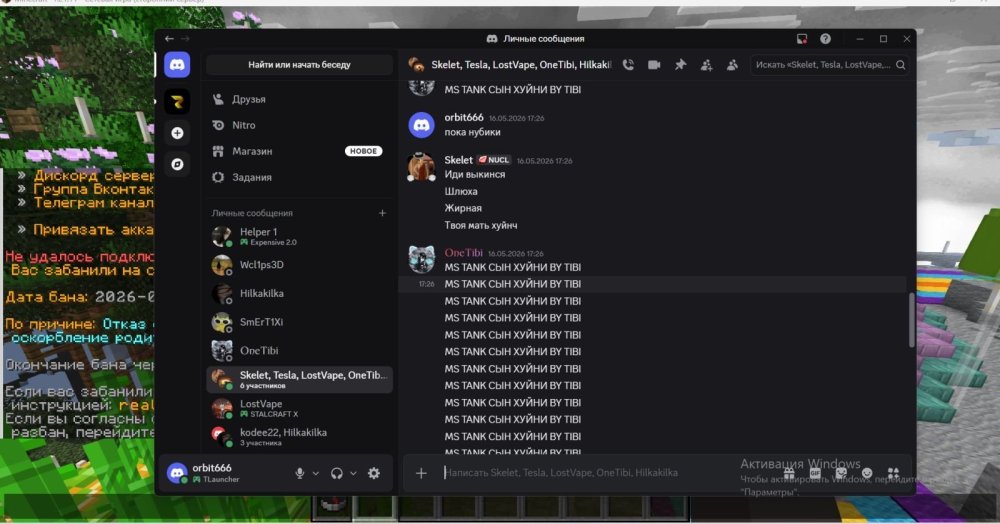Click the message "Иди выкинся"
This screenshot has width=1000, height=524.
coord(474,175)
